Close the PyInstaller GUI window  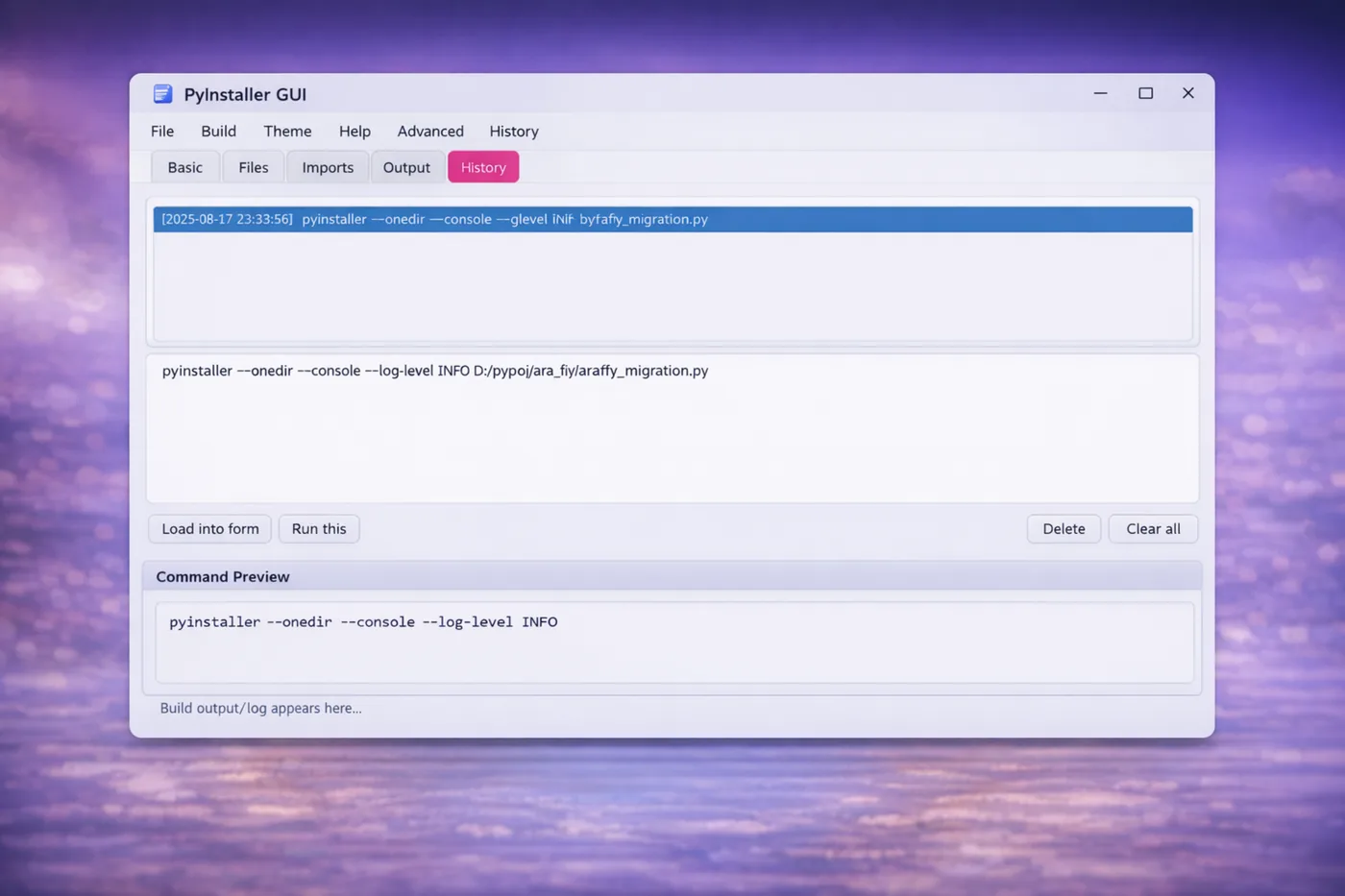[x=1187, y=93]
